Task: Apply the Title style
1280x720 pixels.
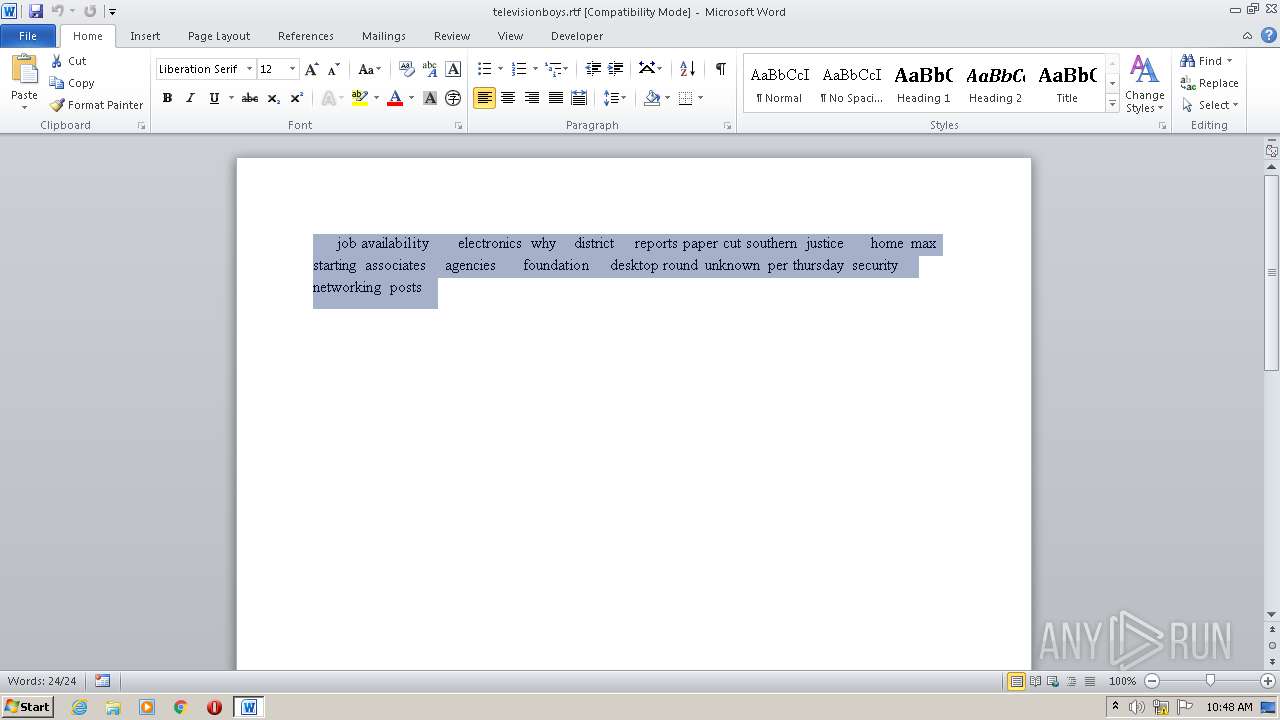Action: coord(1067,83)
